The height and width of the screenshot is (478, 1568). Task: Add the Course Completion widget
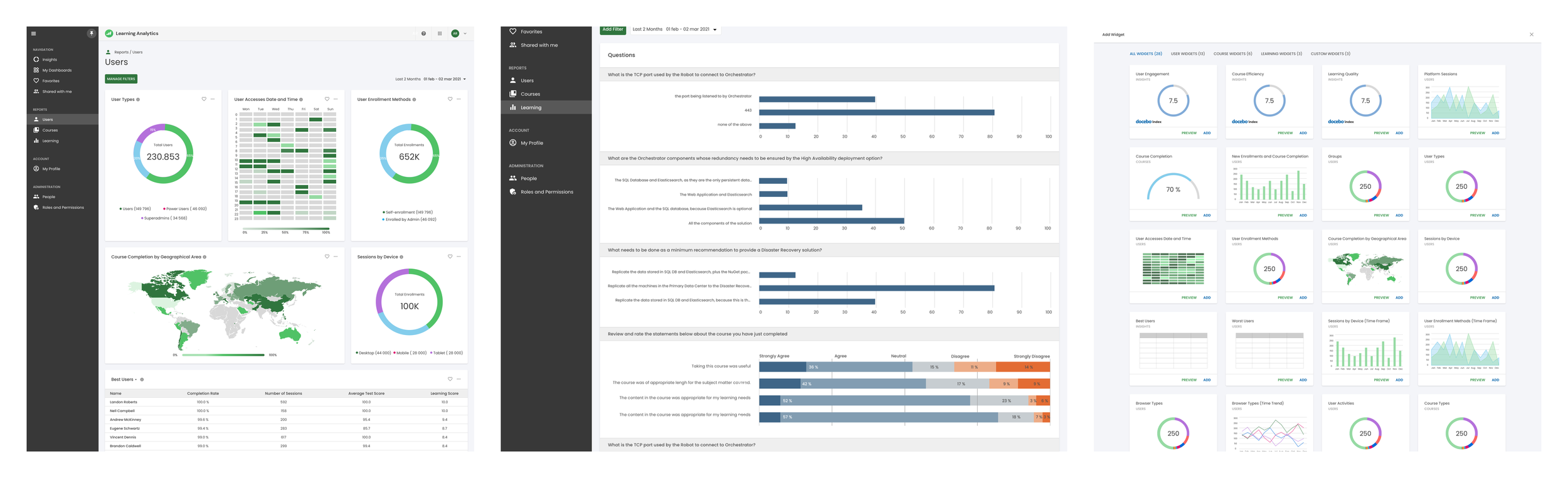[x=1207, y=215]
